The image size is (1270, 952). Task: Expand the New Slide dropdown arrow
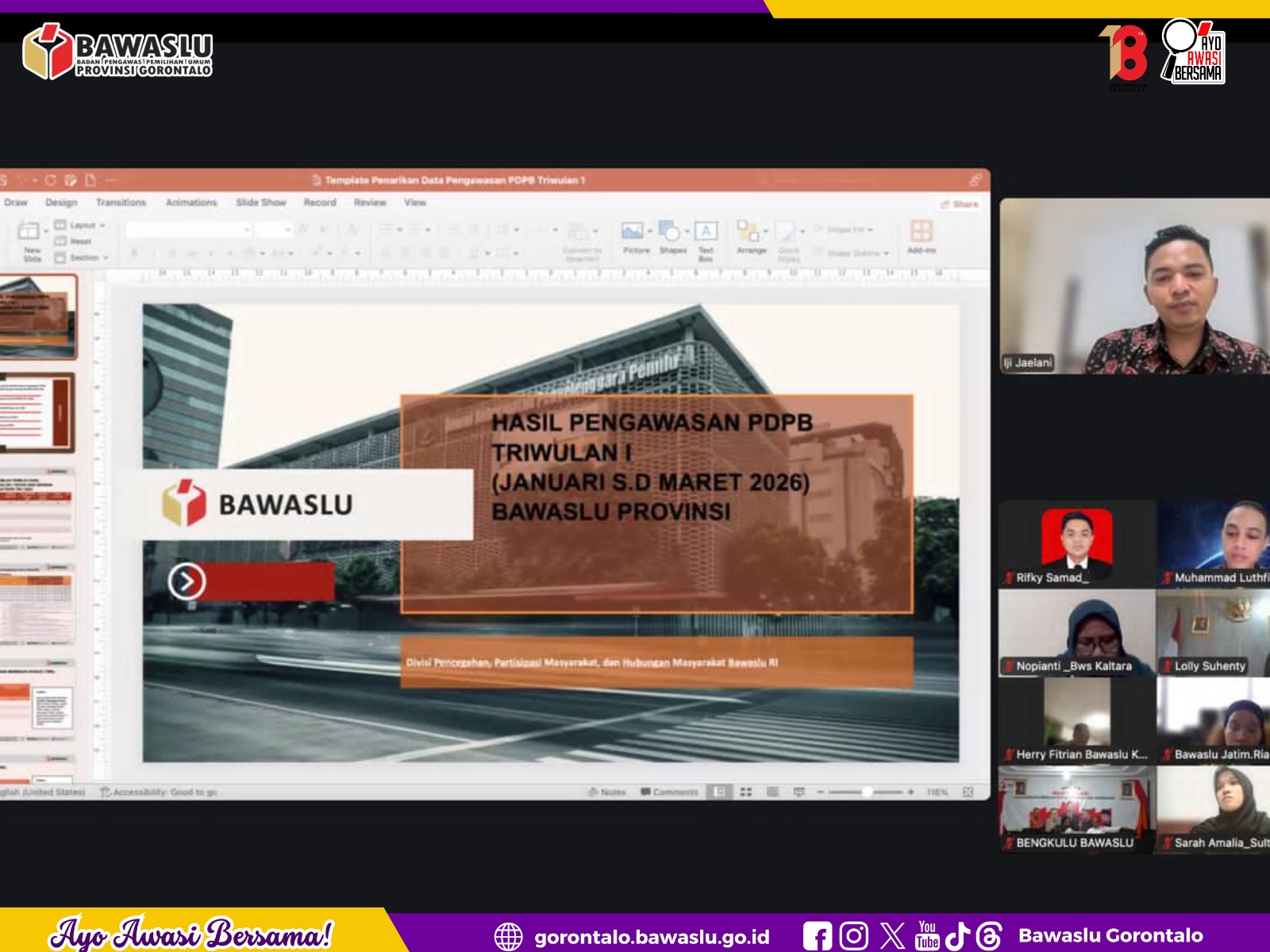(x=46, y=231)
